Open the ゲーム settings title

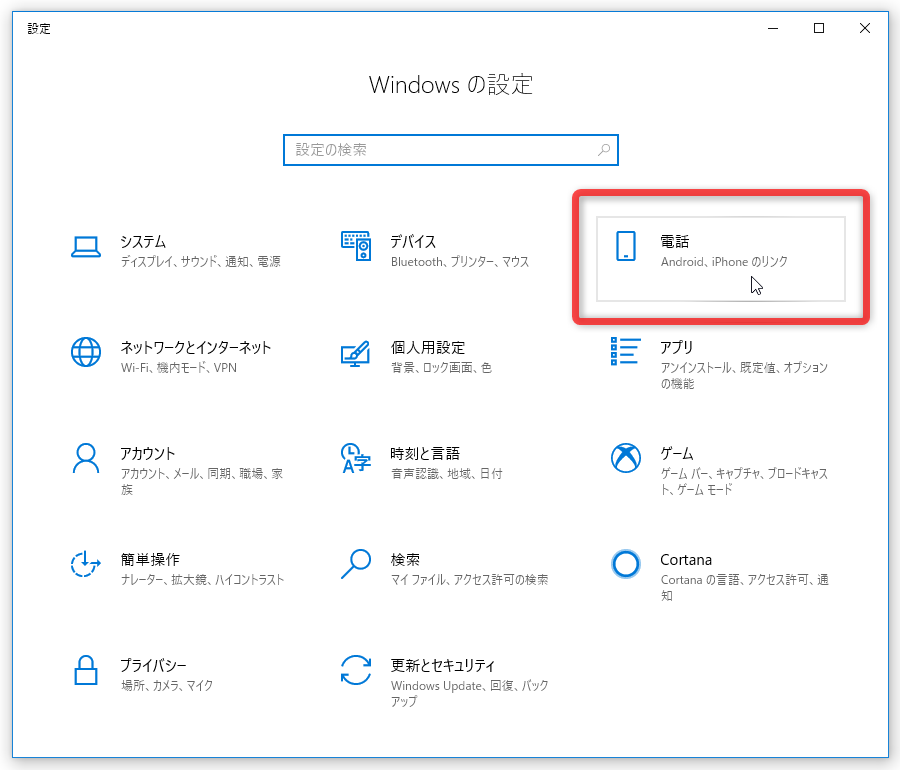coord(677,454)
